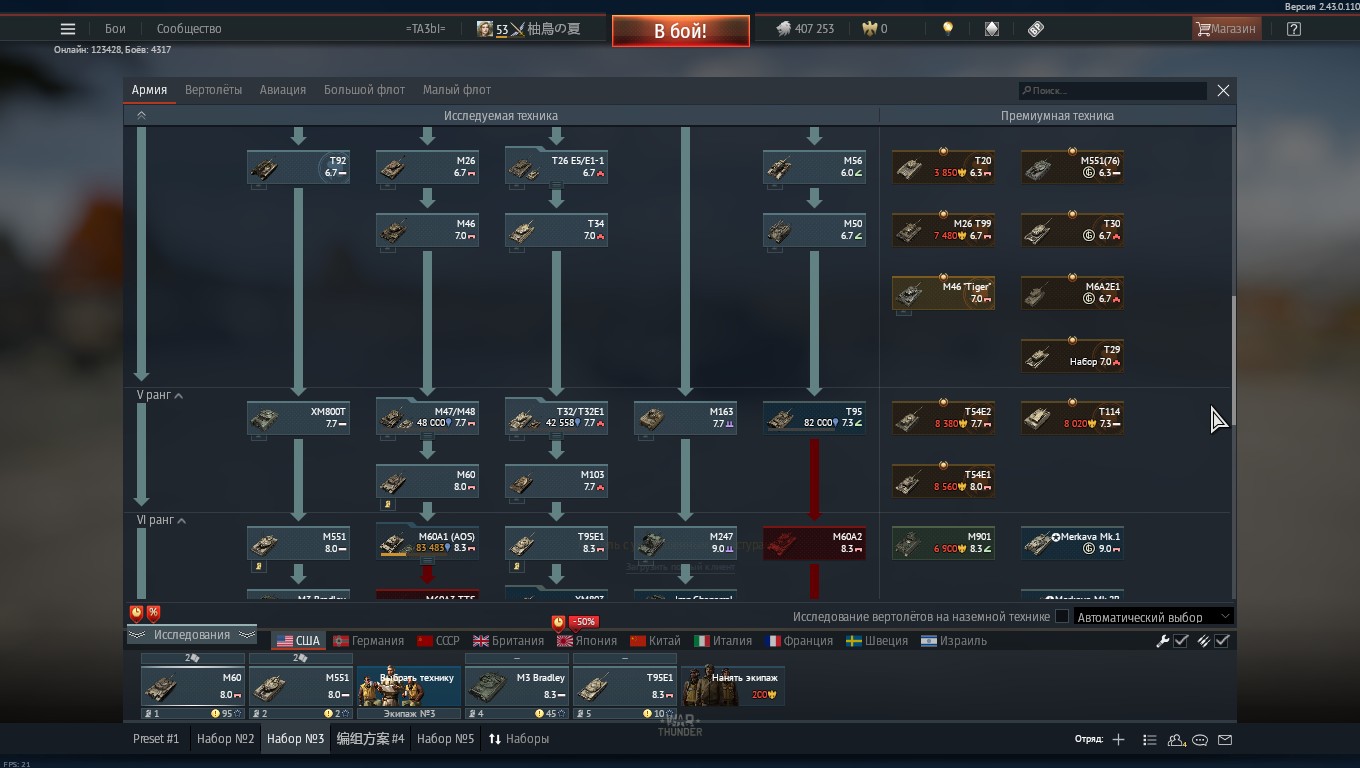This screenshot has width=1360, height=768.
Task: Click the ammo stripes auto-refill icon
Action: tap(1204, 641)
